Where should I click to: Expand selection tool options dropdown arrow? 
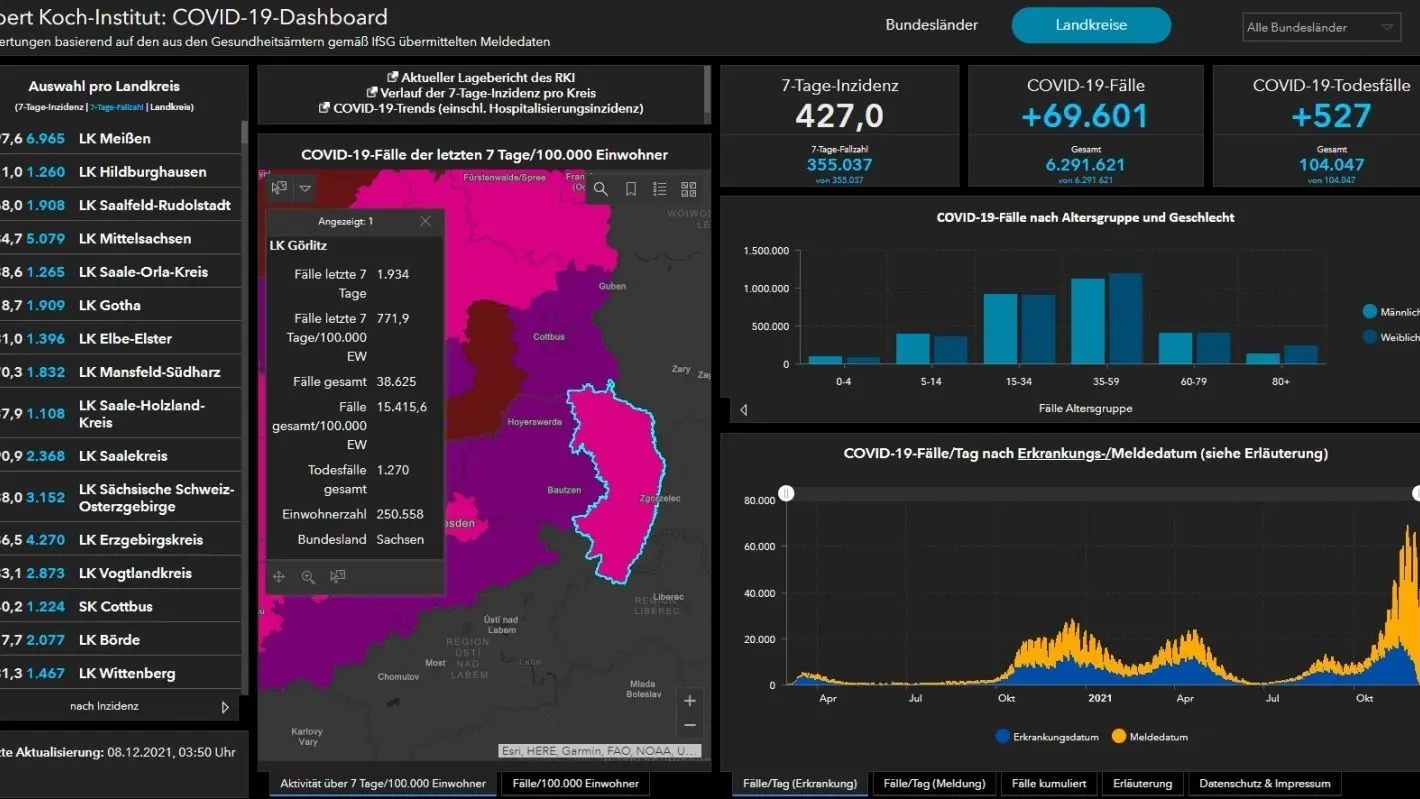[305, 188]
